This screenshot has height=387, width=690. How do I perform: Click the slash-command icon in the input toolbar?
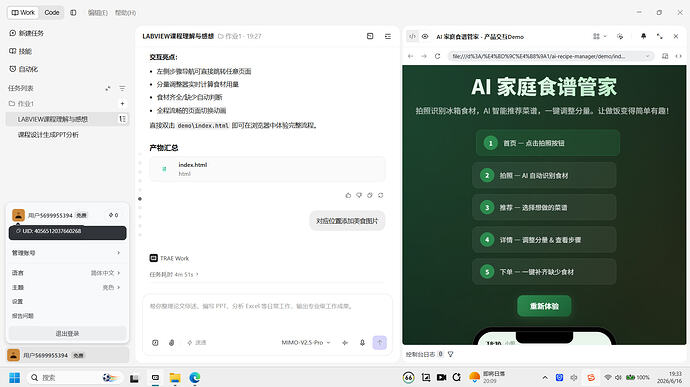pyautogui.click(x=155, y=343)
